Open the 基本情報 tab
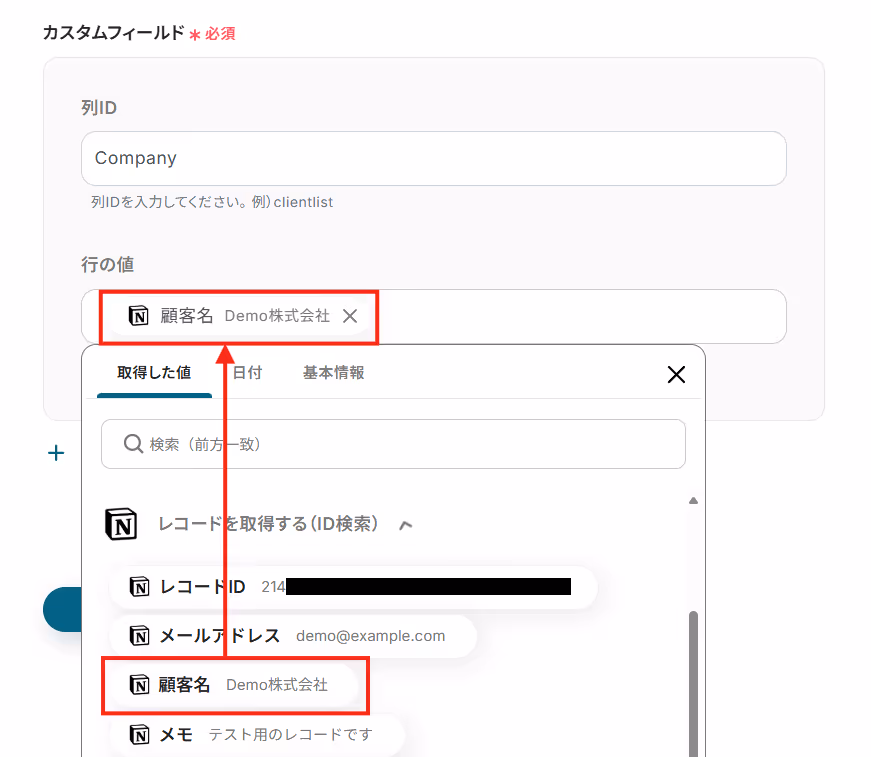Viewport: 871px width, 757px height. pos(333,373)
